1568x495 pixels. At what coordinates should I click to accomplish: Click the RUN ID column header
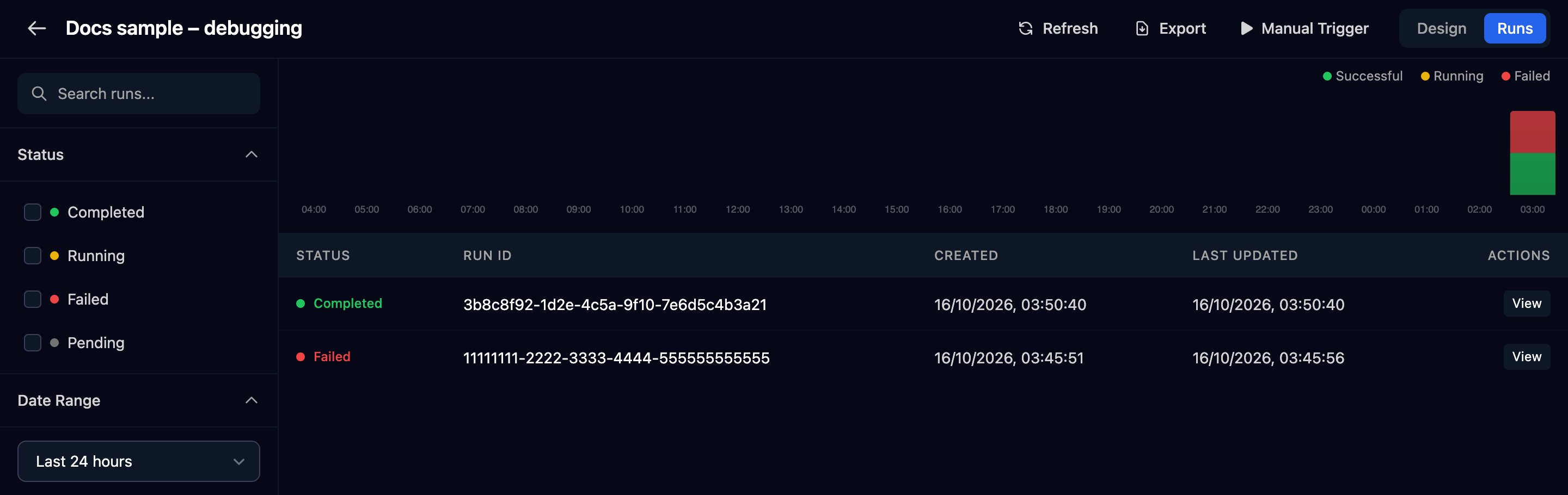(x=487, y=256)
